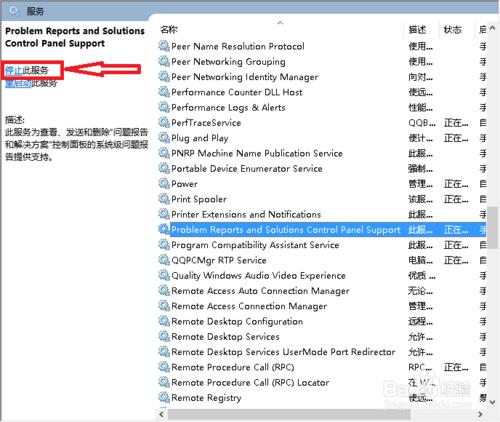Click the horizontal scrollbar left arrow
Image resolution: width=500 pixels, height=422 pixels.
coord(162,414)
